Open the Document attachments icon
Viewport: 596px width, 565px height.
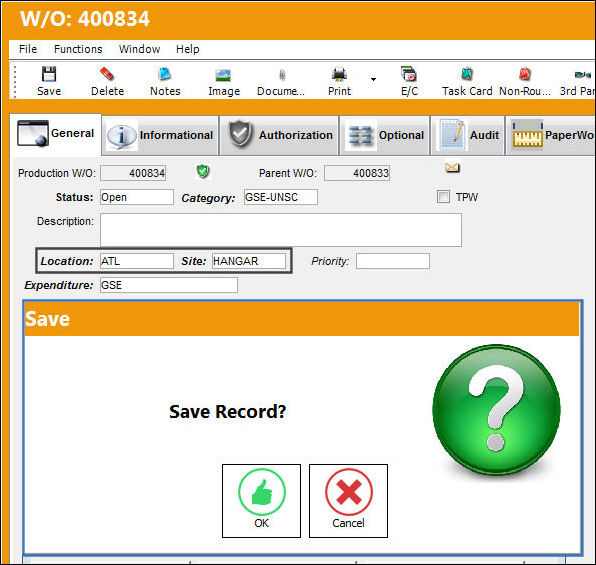coord(281,81)
